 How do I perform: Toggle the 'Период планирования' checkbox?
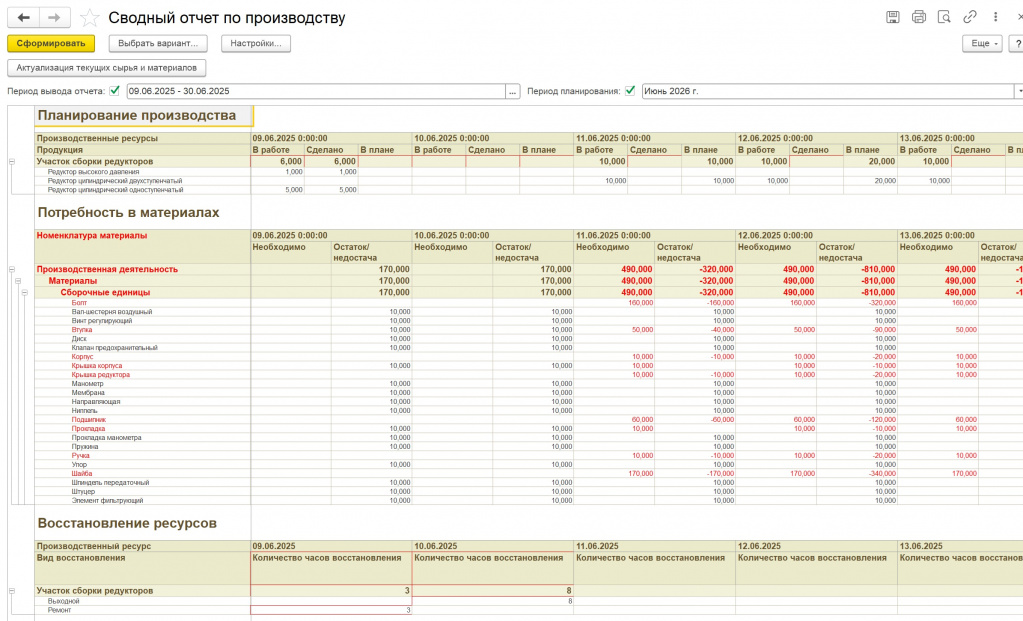pyautogui.click(x=630, y=91)
